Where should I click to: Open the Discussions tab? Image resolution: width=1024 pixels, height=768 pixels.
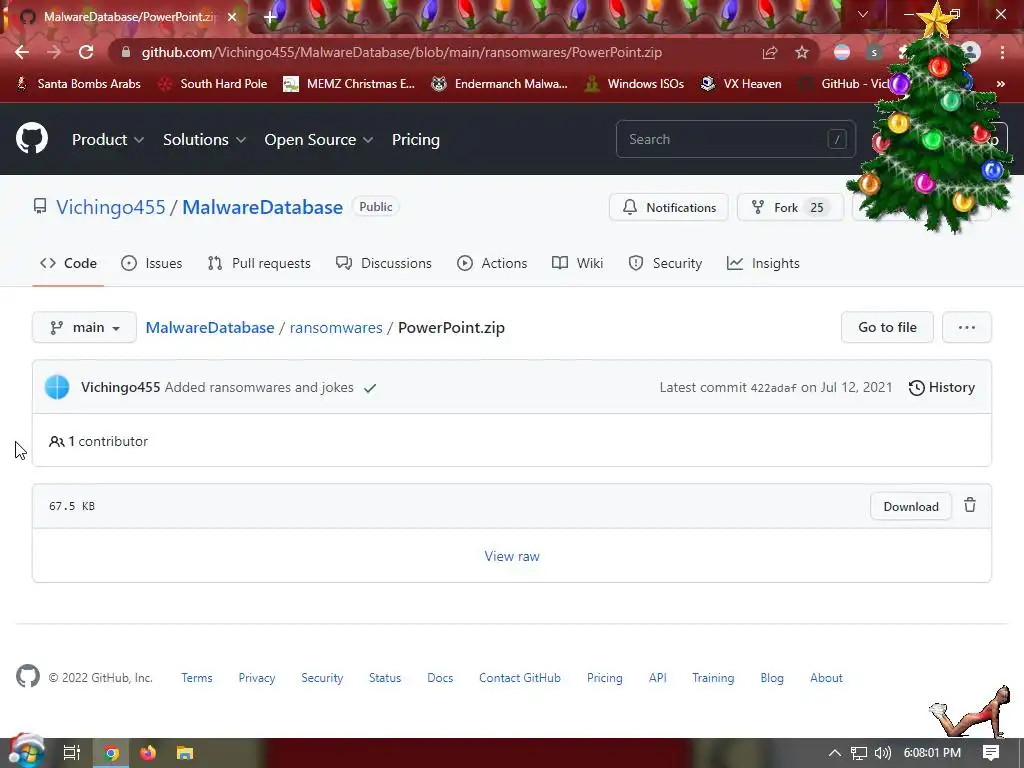[x=384, y=263]
